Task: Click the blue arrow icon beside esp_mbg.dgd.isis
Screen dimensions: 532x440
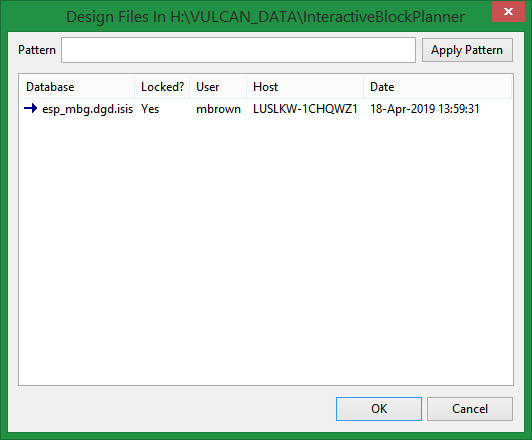Action: tap(31, 109)
